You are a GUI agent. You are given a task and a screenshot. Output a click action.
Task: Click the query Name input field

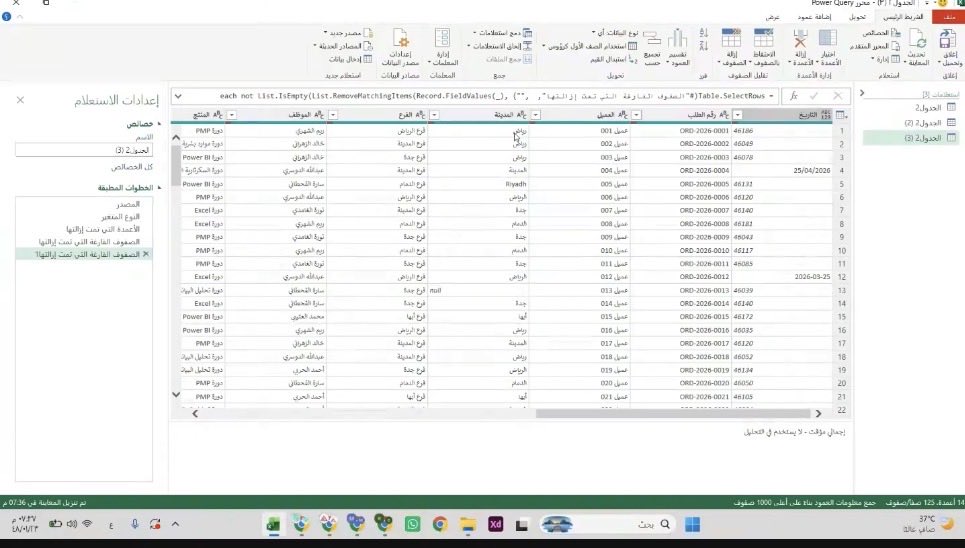84,150
